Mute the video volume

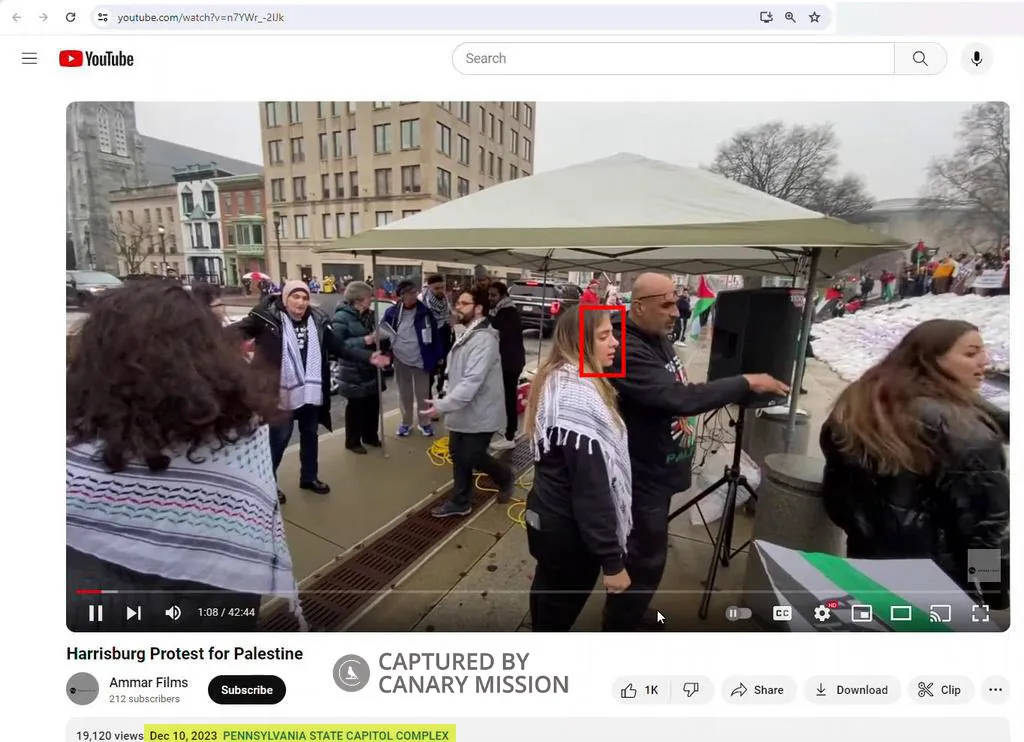coord(173,613)
